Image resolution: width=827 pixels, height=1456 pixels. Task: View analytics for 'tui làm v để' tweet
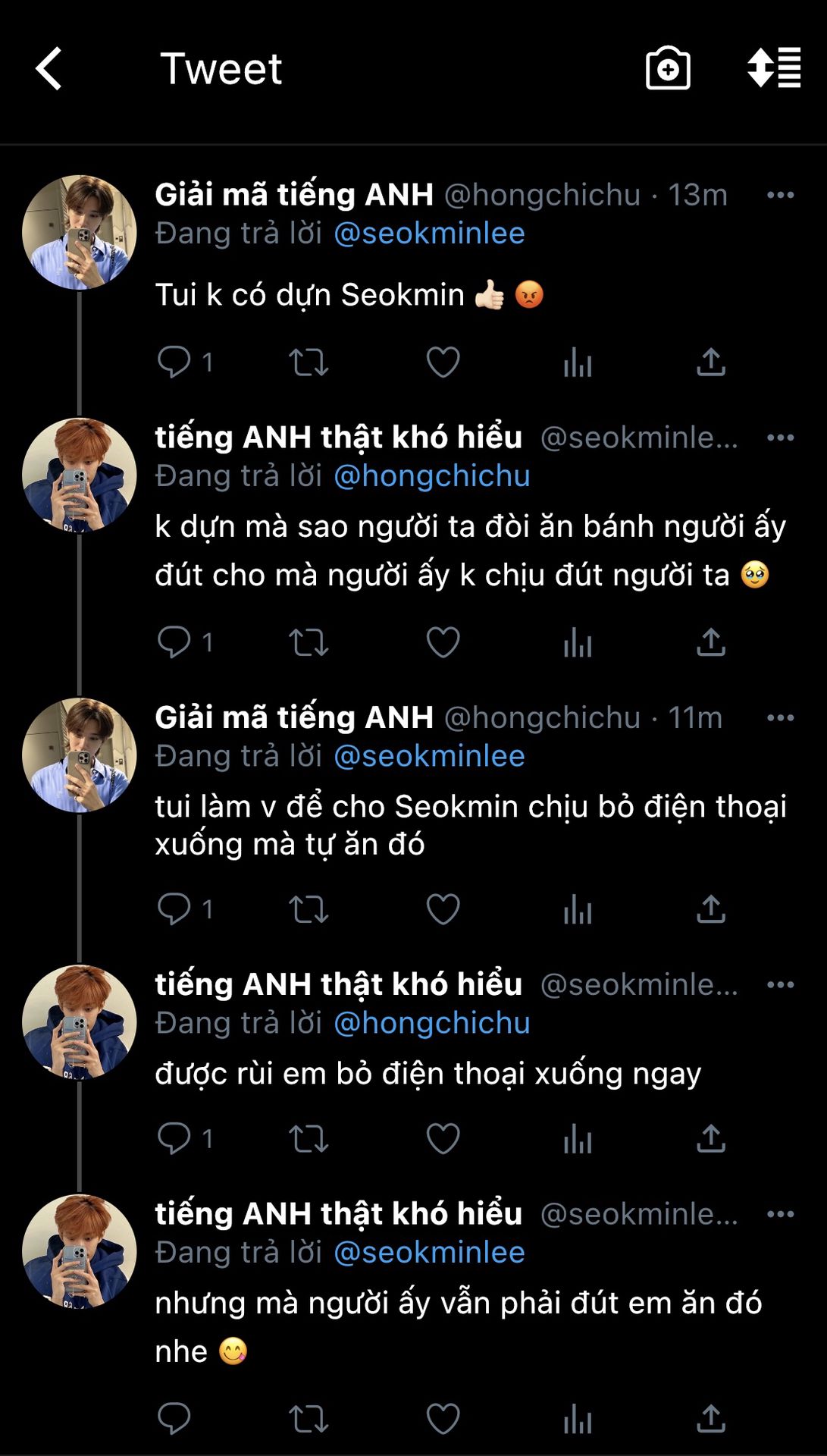(x=578, y=908)
